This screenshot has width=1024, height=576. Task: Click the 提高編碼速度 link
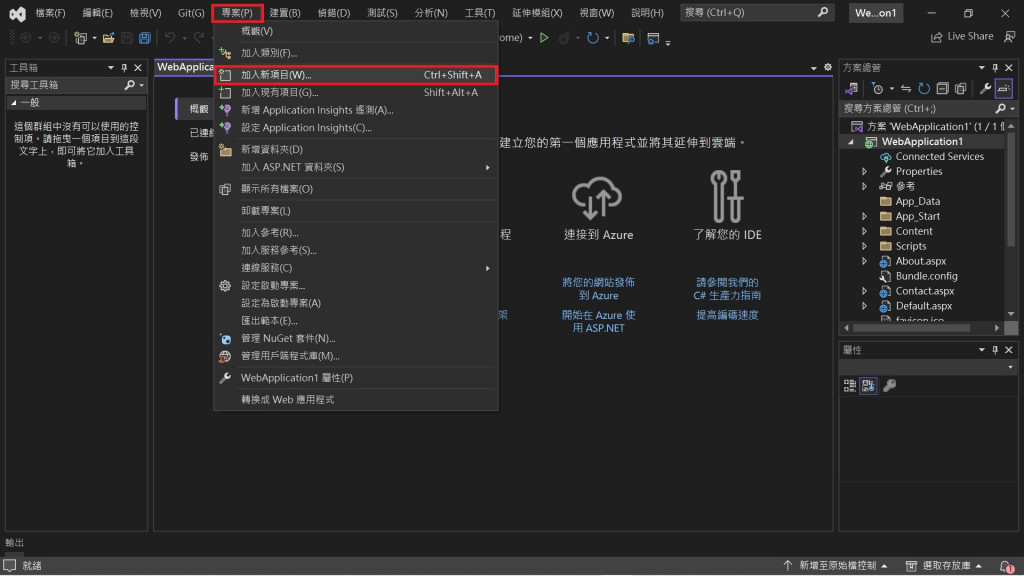coord(727,315)
